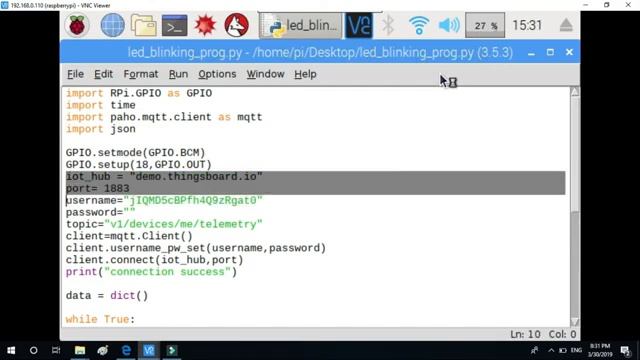The image size is (640, 360).
Task: Open the file manager folders icon
Action: coord(143,25)
